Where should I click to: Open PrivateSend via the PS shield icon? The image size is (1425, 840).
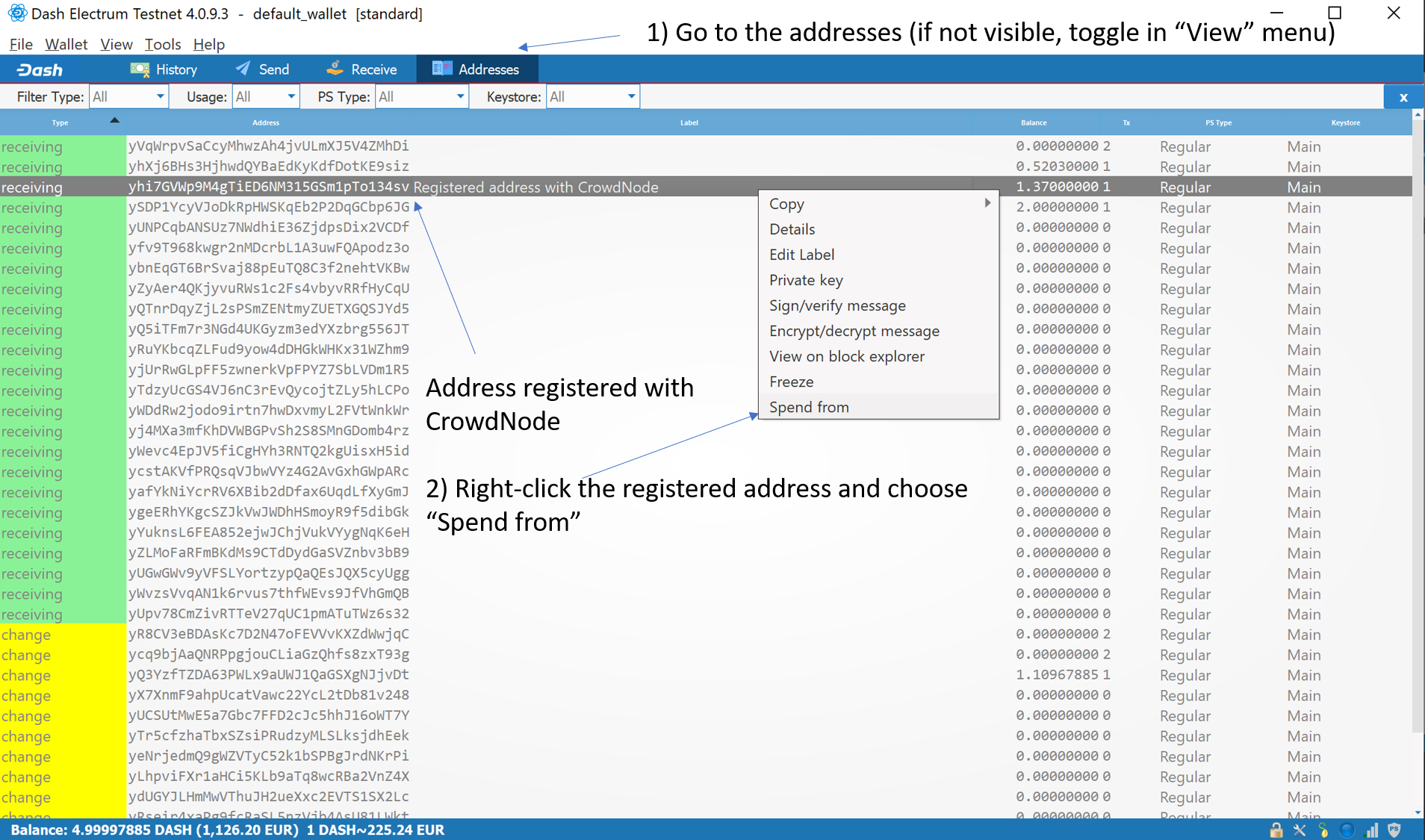pos(1394,830)
